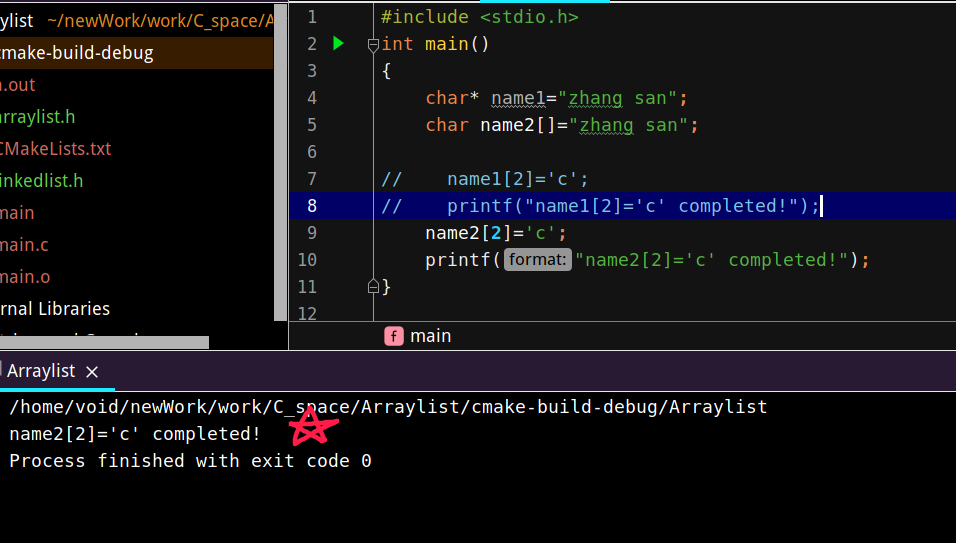This screenshot has width=956, height=543.
Task: Click 'Process finished with exit code 0' text
Action: coord(190,461)
